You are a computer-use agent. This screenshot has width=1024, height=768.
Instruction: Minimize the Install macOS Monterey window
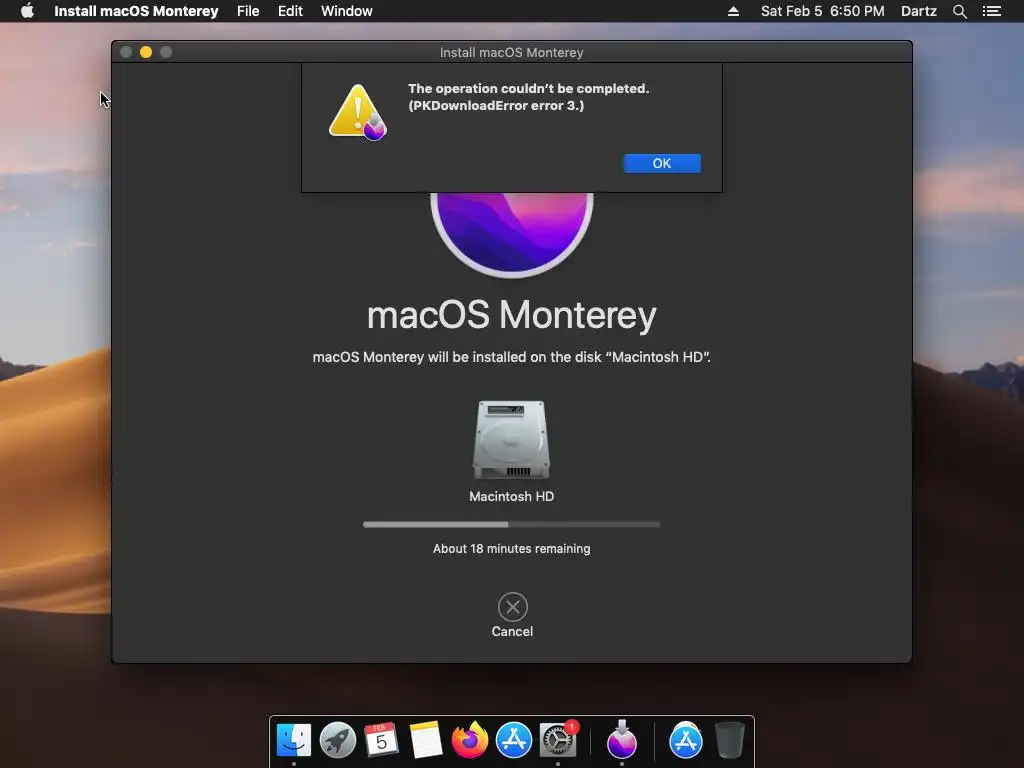pyautogui.click(x=146, y=52)
